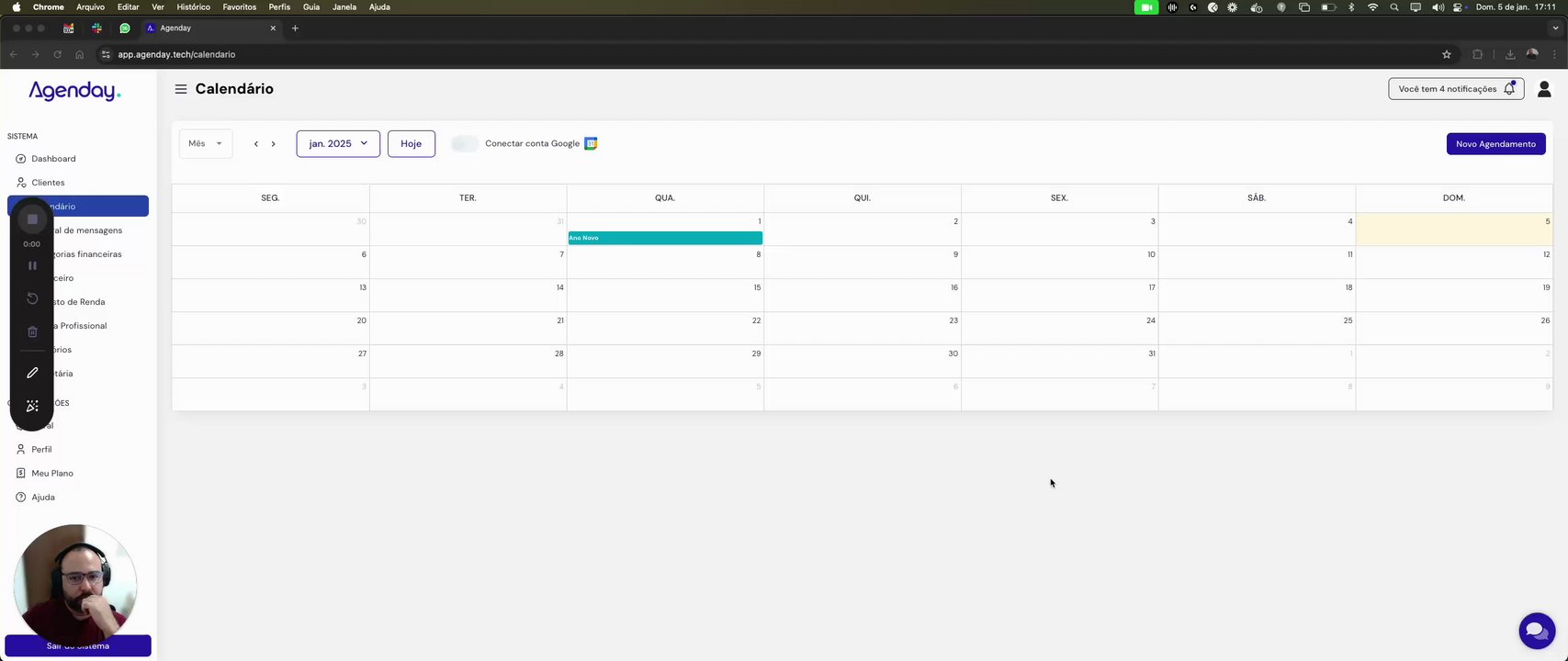Bookmark this page with the star icon

pyautogui.click(x=1447, y=54)
